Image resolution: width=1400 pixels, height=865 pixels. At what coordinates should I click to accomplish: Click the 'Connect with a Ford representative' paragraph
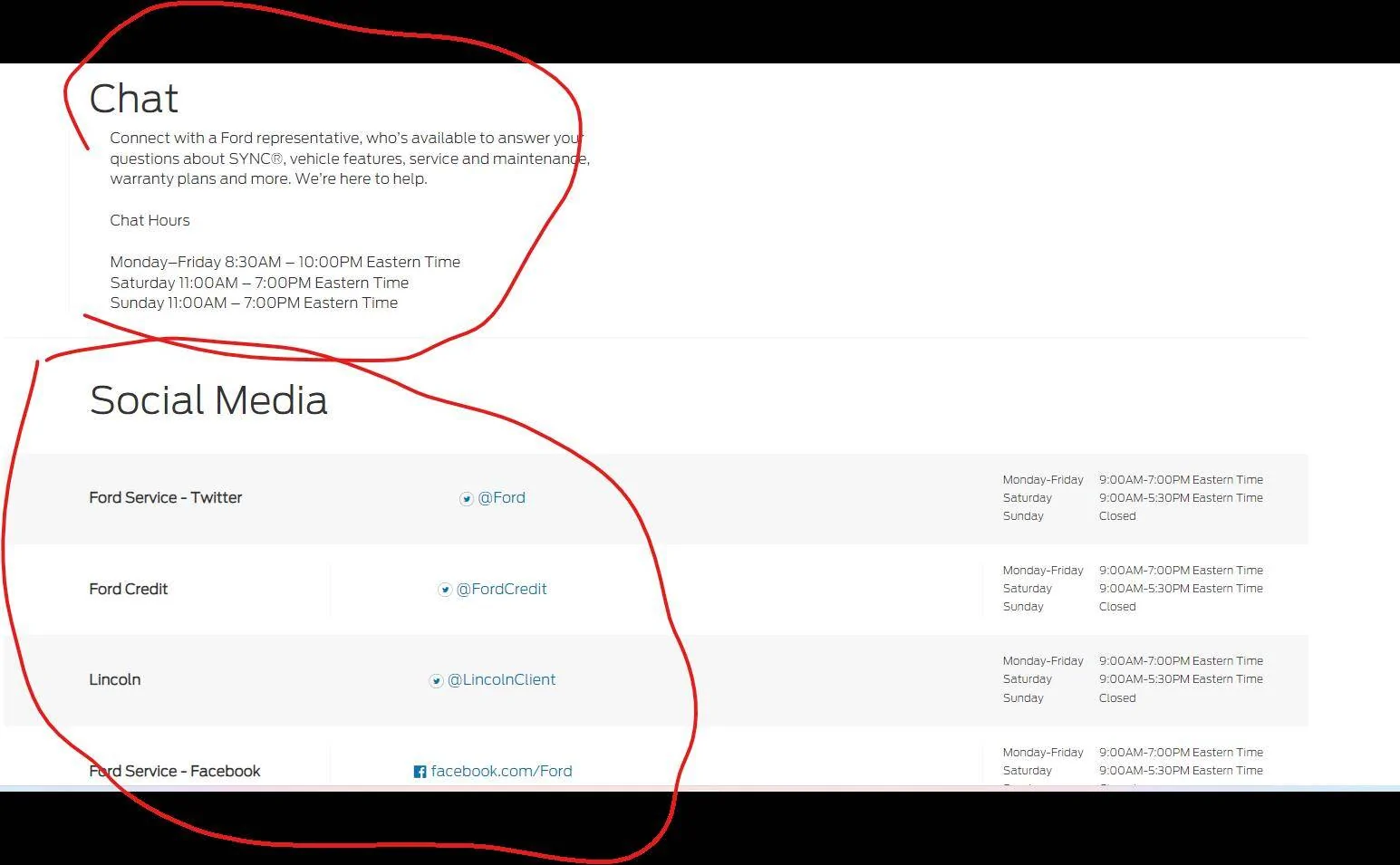pyautogui.click(x=350, y=159)
